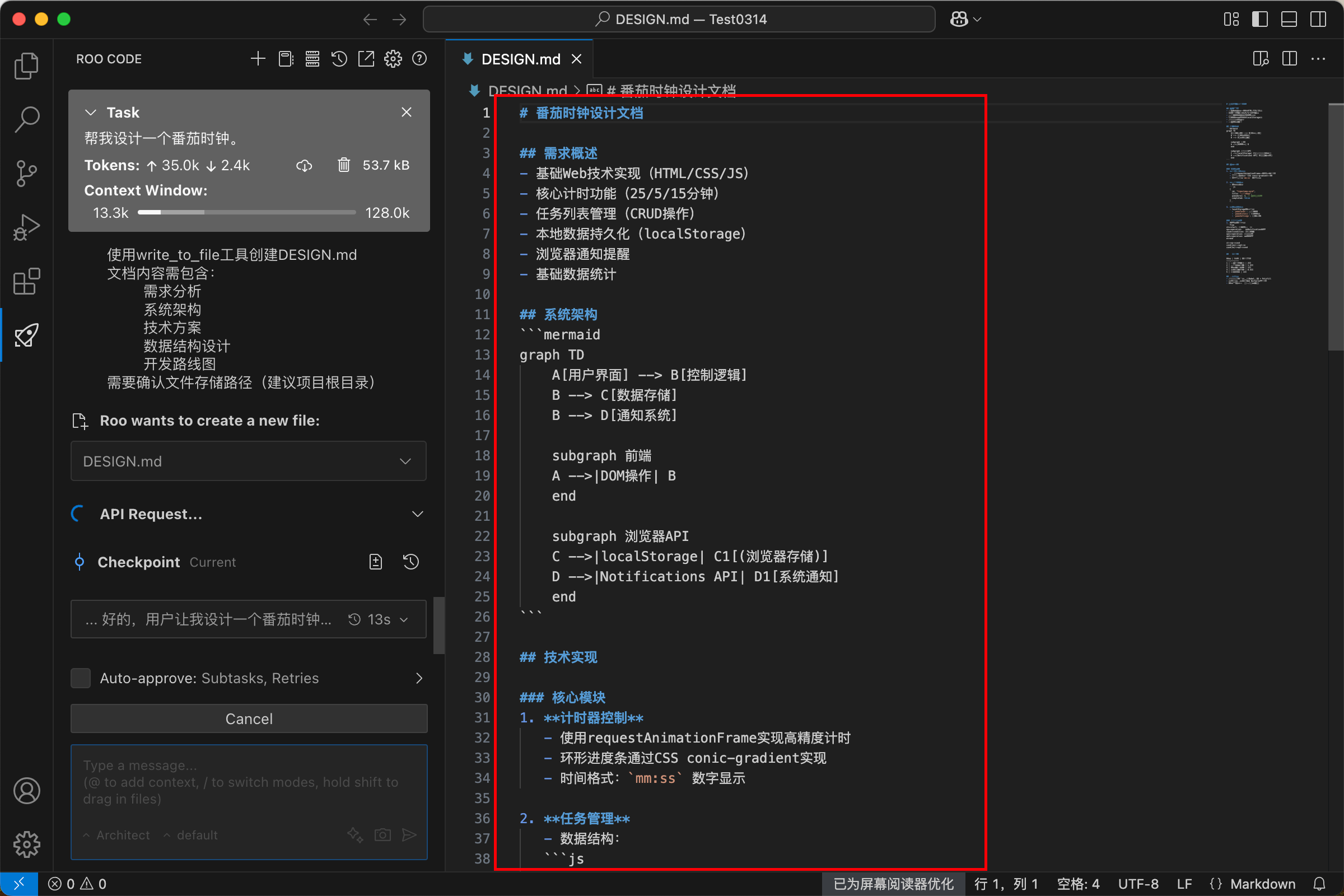This screenshot has width=1344, height=896.
Task: Click Markdown language mode in status bar
Action: [1262, 884]
